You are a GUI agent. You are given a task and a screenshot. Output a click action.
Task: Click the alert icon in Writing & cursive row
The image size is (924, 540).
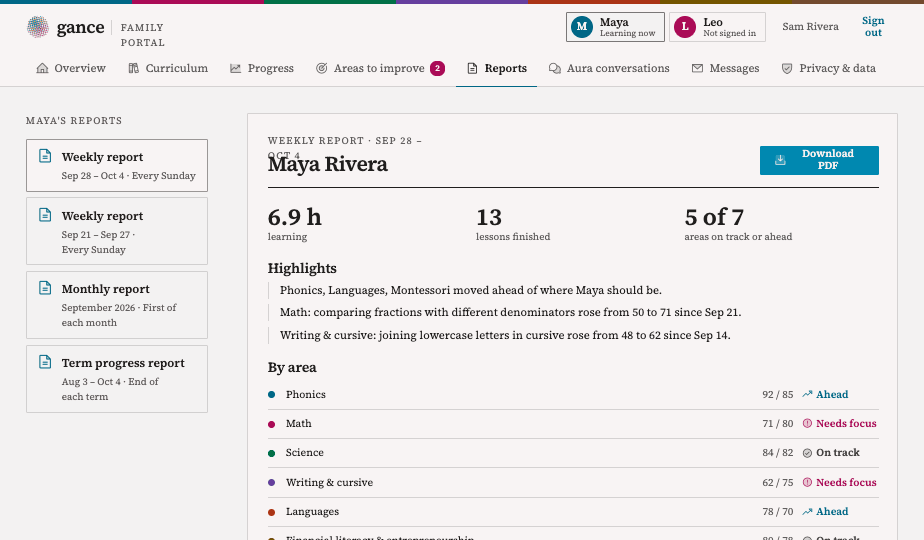pyautogui.click(x=807, y=482)
